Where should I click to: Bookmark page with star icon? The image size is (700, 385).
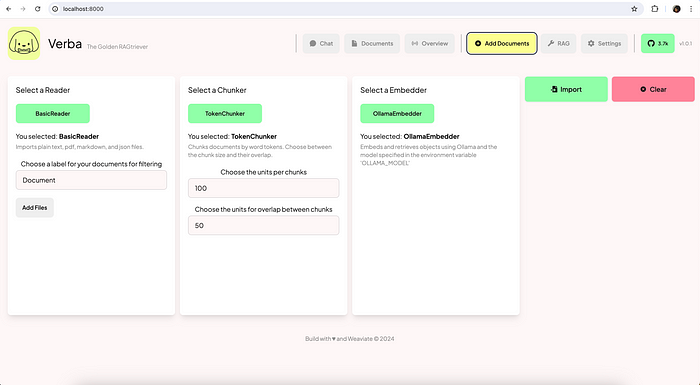(634, 9)
